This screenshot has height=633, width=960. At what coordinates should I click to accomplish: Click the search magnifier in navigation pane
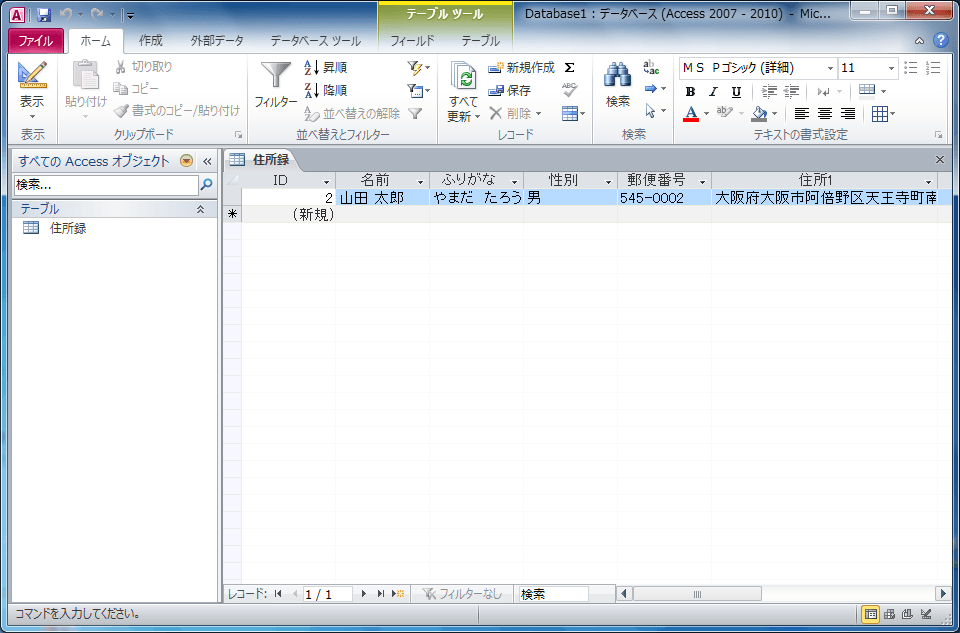click(x=207, y=184)
